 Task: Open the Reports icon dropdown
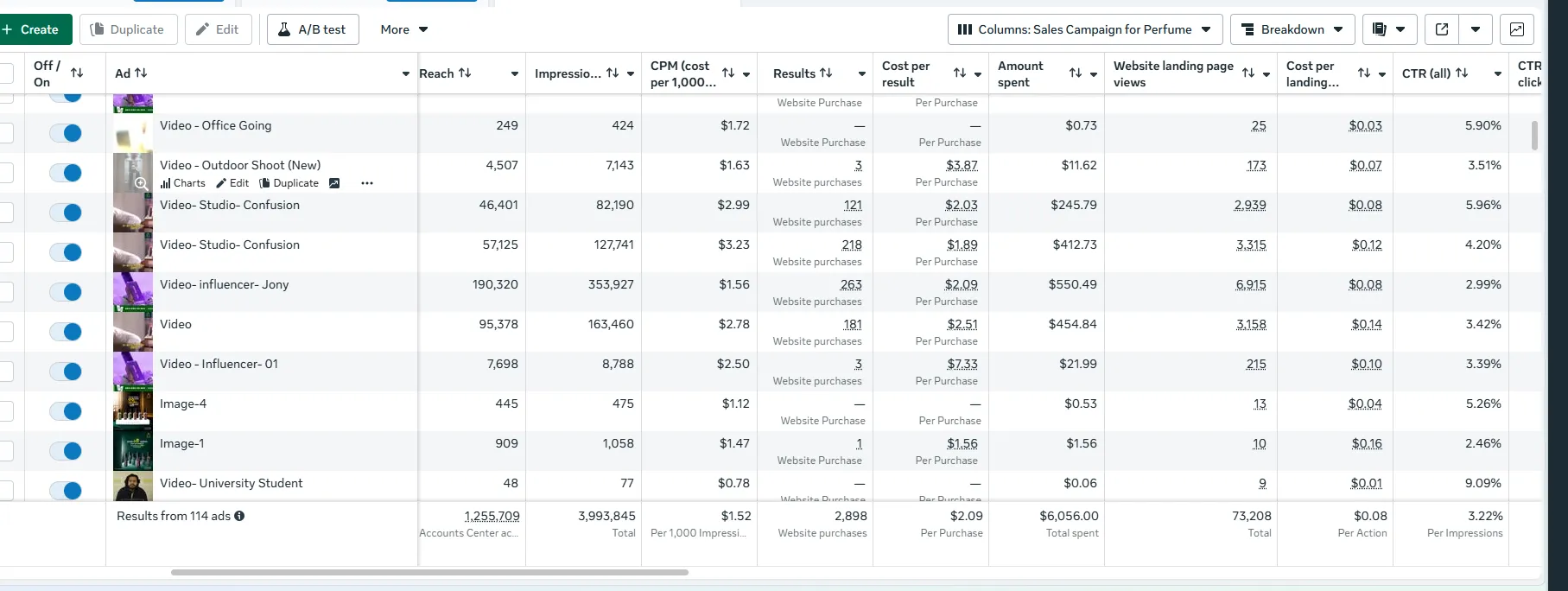[1389, 29]
